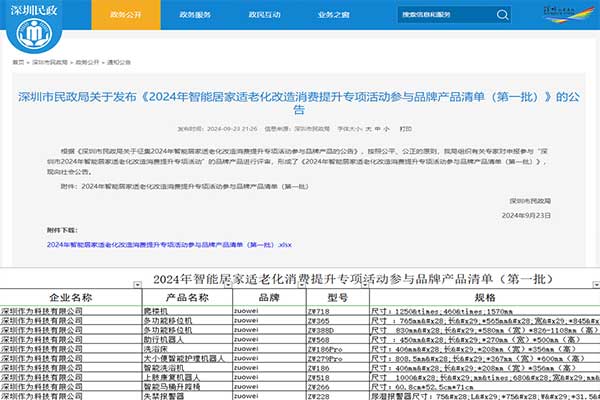The width and height of the screenshot is (600, 400).
Task: Select the 智能马桶升降椅 product cell
Action: [x=187, y=387]
